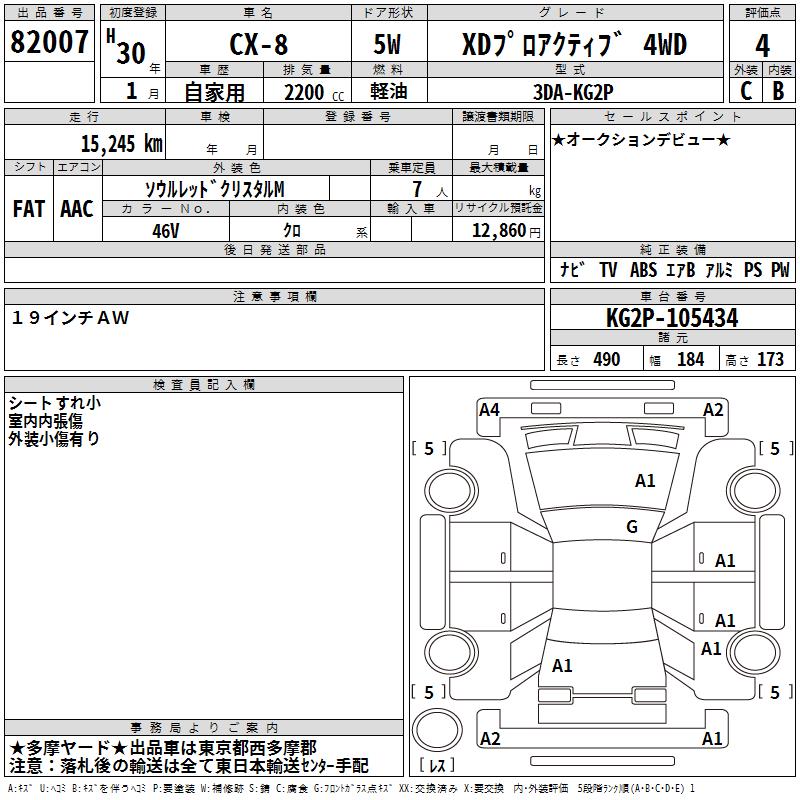
Task: Click the A4 damage mark on diagram
Action: 489,410
